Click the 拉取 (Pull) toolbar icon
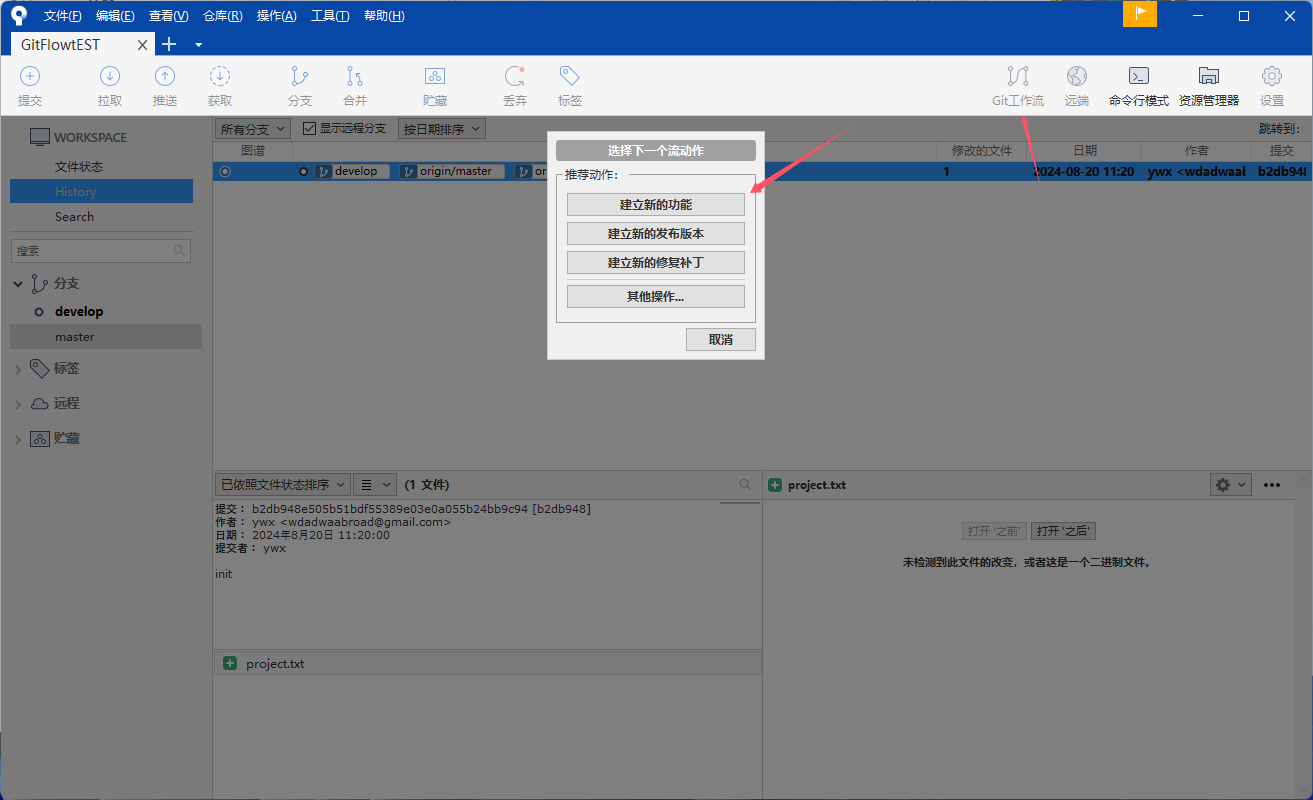The image size is (1313, 800). 110,76
